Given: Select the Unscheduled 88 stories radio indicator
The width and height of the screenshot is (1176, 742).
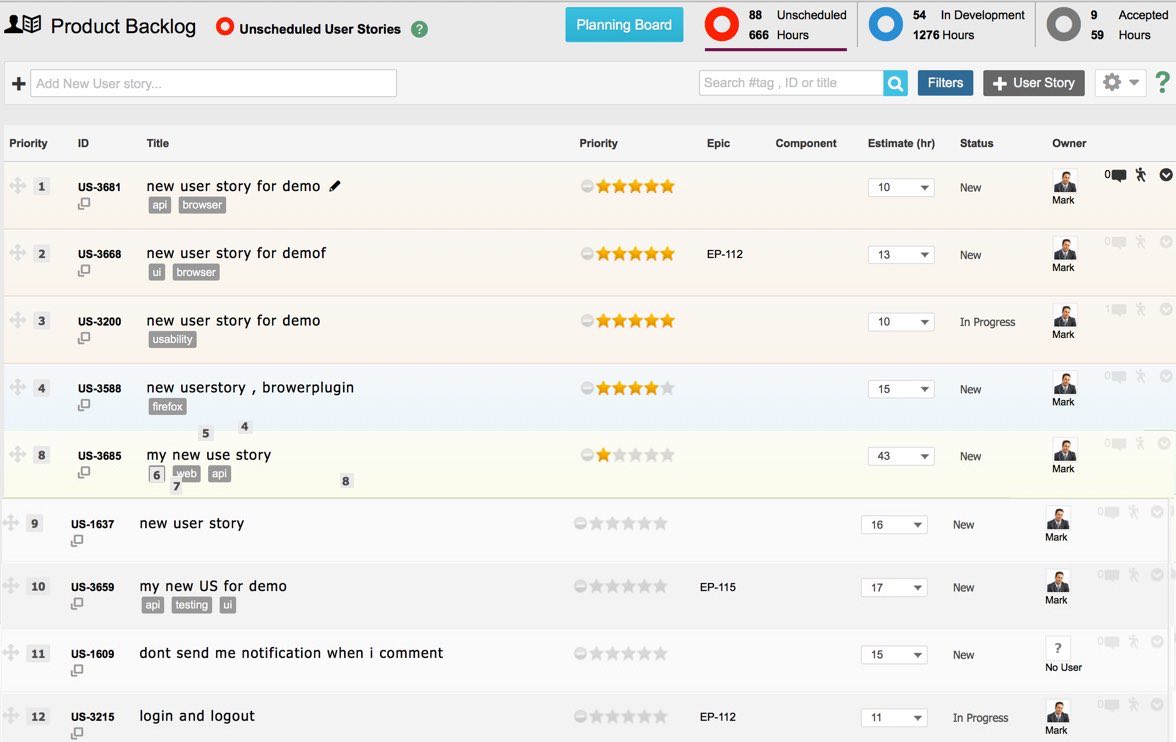Looking at the screenshot, I should pyautogui.click(x=721, y=24).
